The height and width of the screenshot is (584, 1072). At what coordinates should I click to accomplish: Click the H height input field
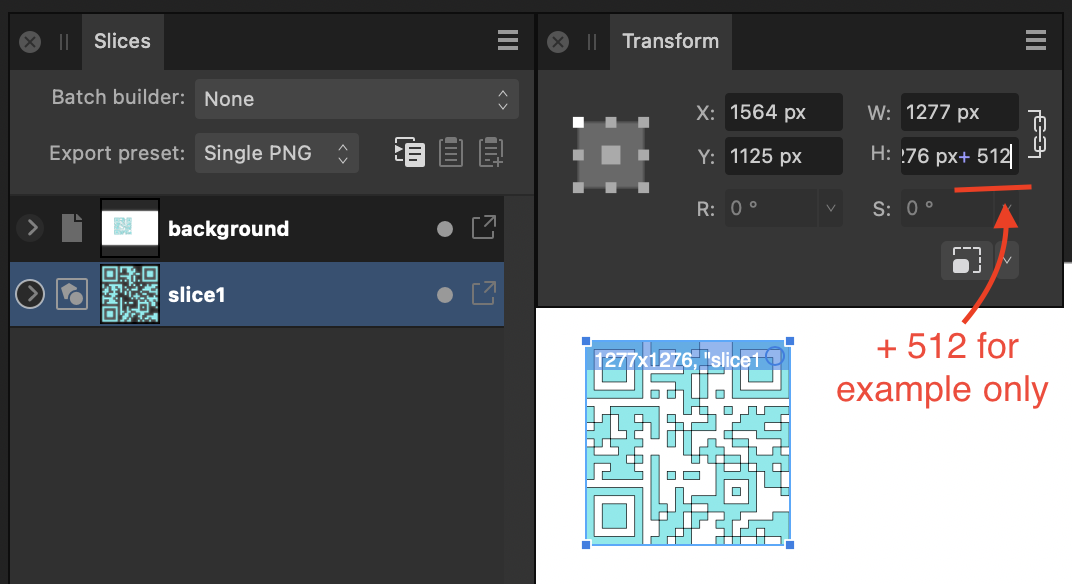click(959, 156)
